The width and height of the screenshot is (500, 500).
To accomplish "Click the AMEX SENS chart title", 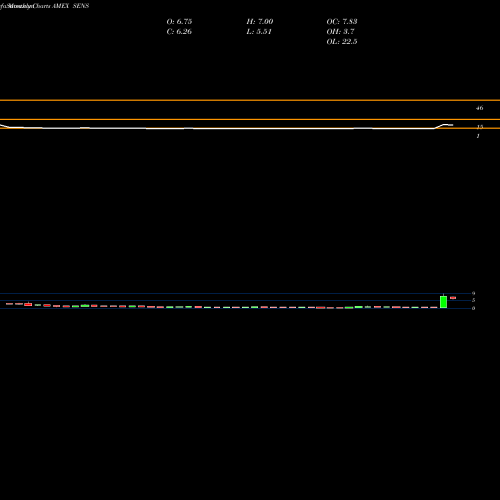I will pos(70,6).
